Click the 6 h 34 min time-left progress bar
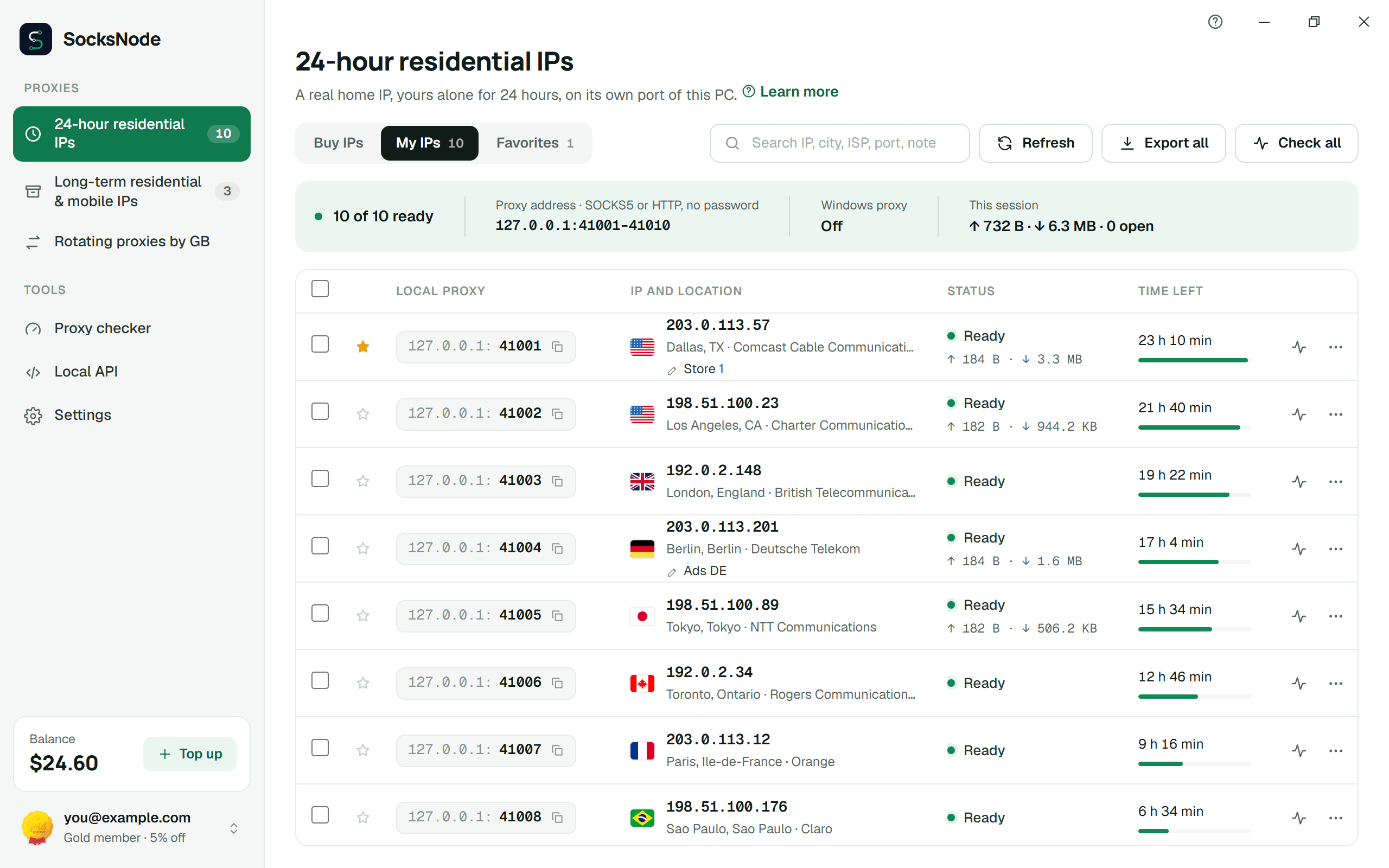The width and height of the screenshot is (1389, 868). click(1194, 831)
